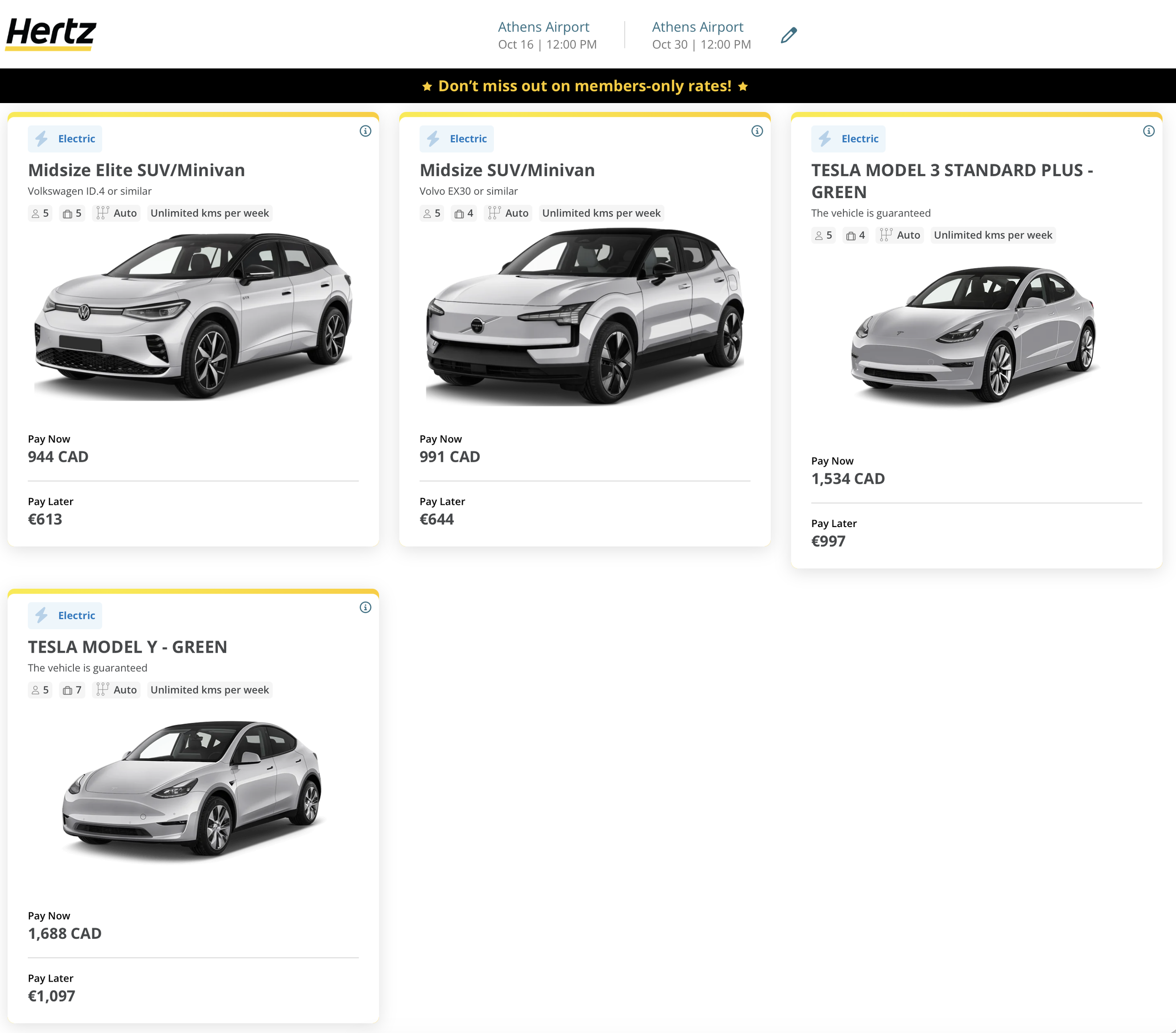Click the lightning icon on Tesla Model 3 card
The image size is (1176, 1033).
point(825,139)
